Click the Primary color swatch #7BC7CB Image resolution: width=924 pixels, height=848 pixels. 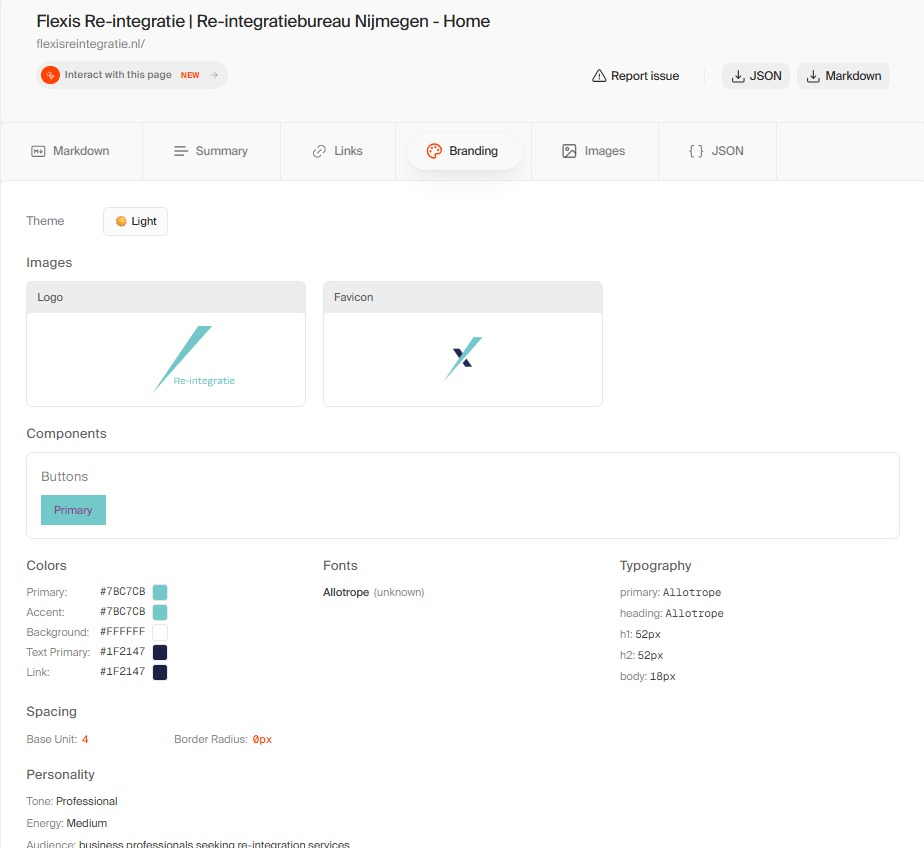pyautogui.click(x=160, y=592)
